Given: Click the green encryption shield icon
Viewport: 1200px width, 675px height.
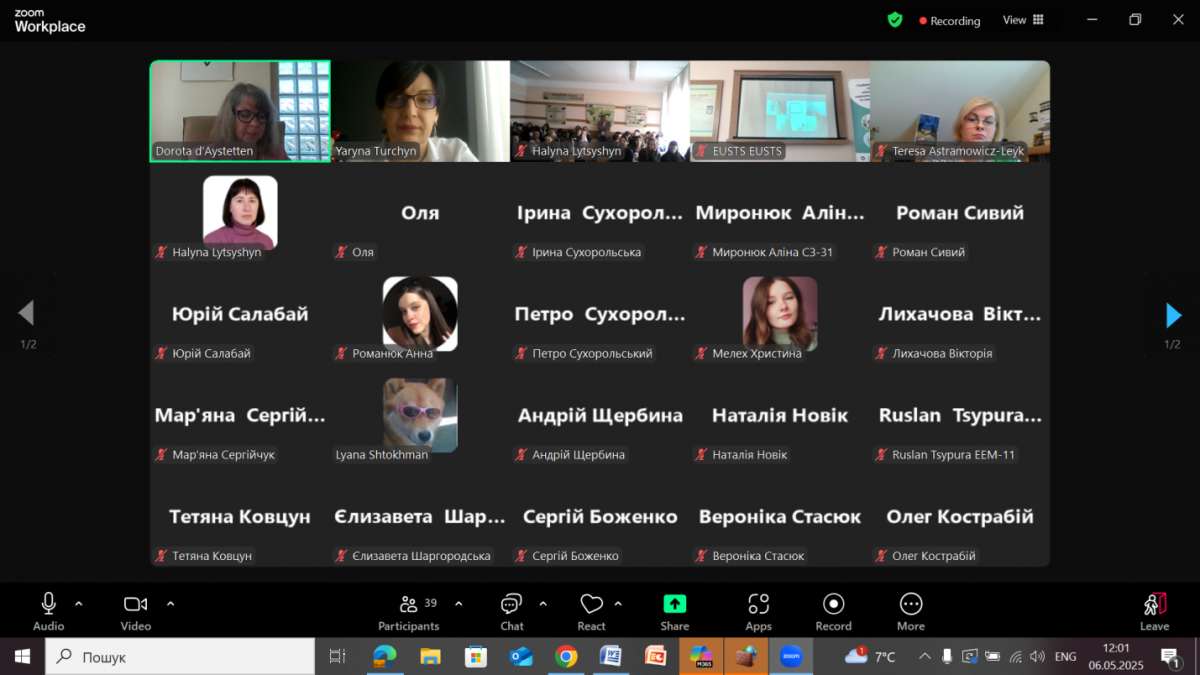Looking at the screenshot, I should tap(895, 20).
